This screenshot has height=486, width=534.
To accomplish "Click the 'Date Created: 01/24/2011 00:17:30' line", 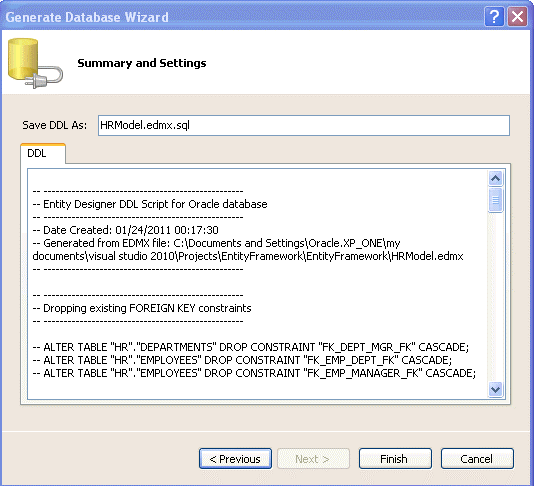I will point(125,230).
